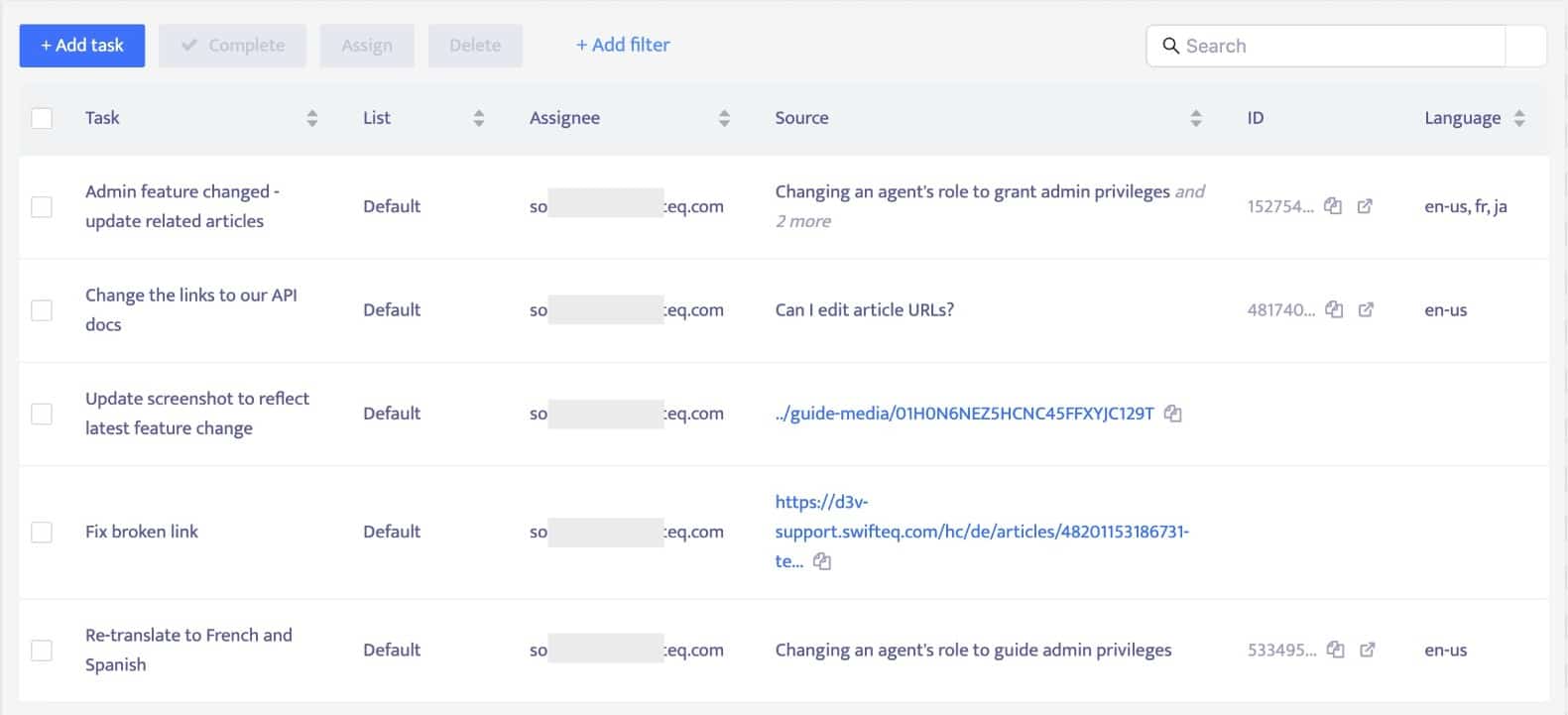This screenshot has width=1568, height=715.
Task: Copy ID 152754 of Admin feature task
Action: click(1333, 206)
